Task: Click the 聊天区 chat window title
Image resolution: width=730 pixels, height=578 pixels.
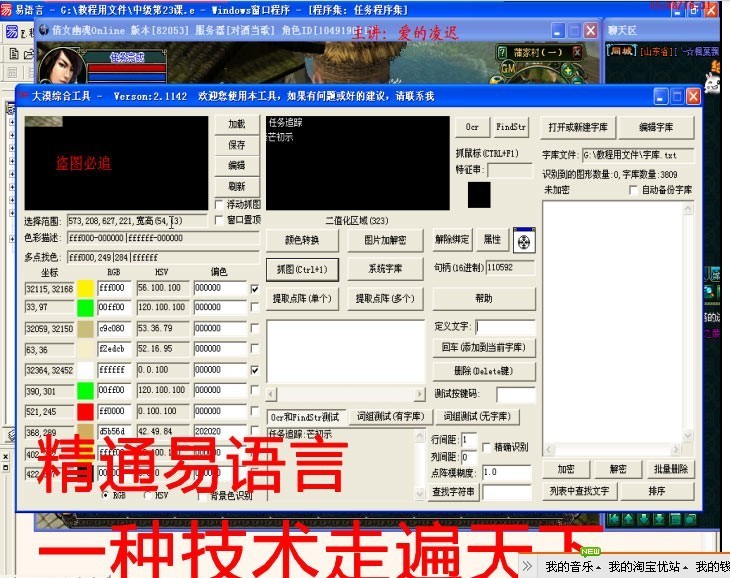Action: click(622, 31)
